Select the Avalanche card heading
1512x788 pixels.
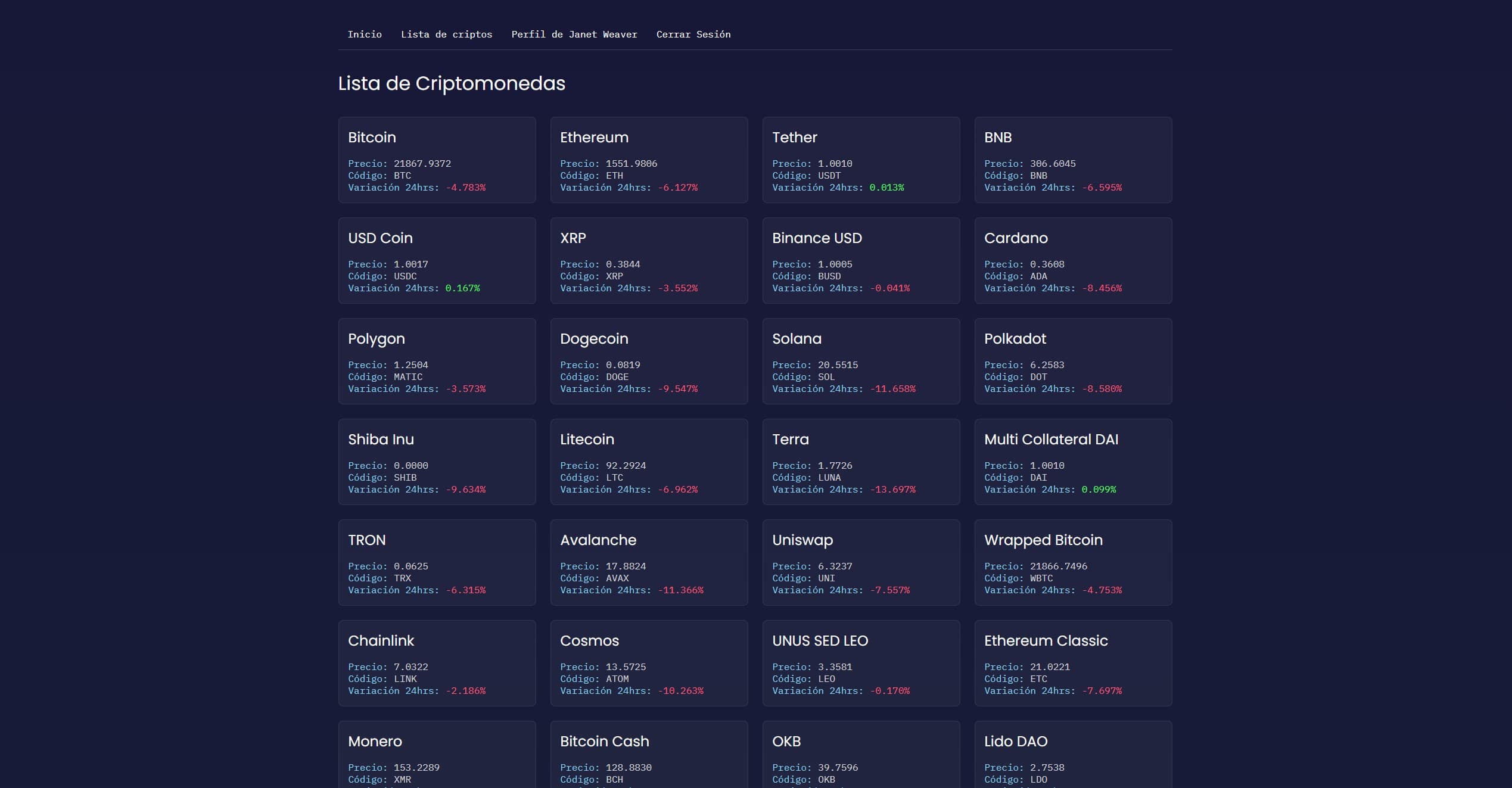[598, 540]
